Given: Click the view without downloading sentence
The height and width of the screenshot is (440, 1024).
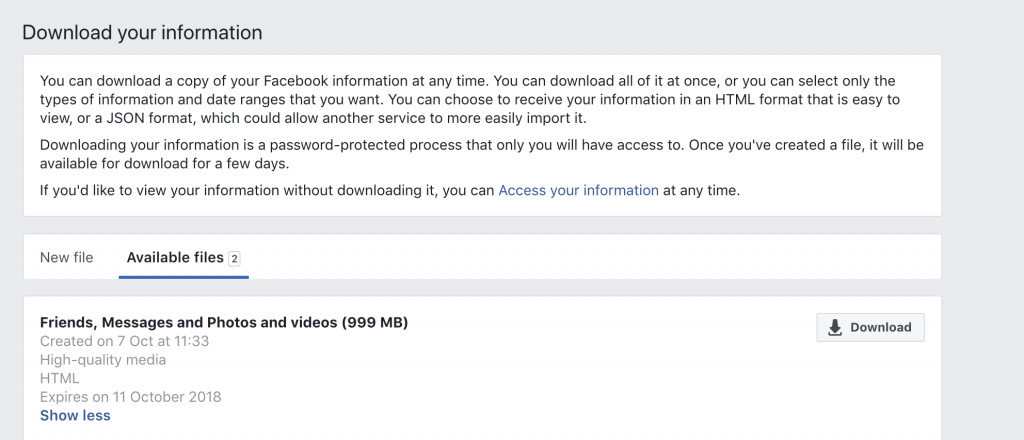Looking at the screenshot, I should click(x=390, y=191).
